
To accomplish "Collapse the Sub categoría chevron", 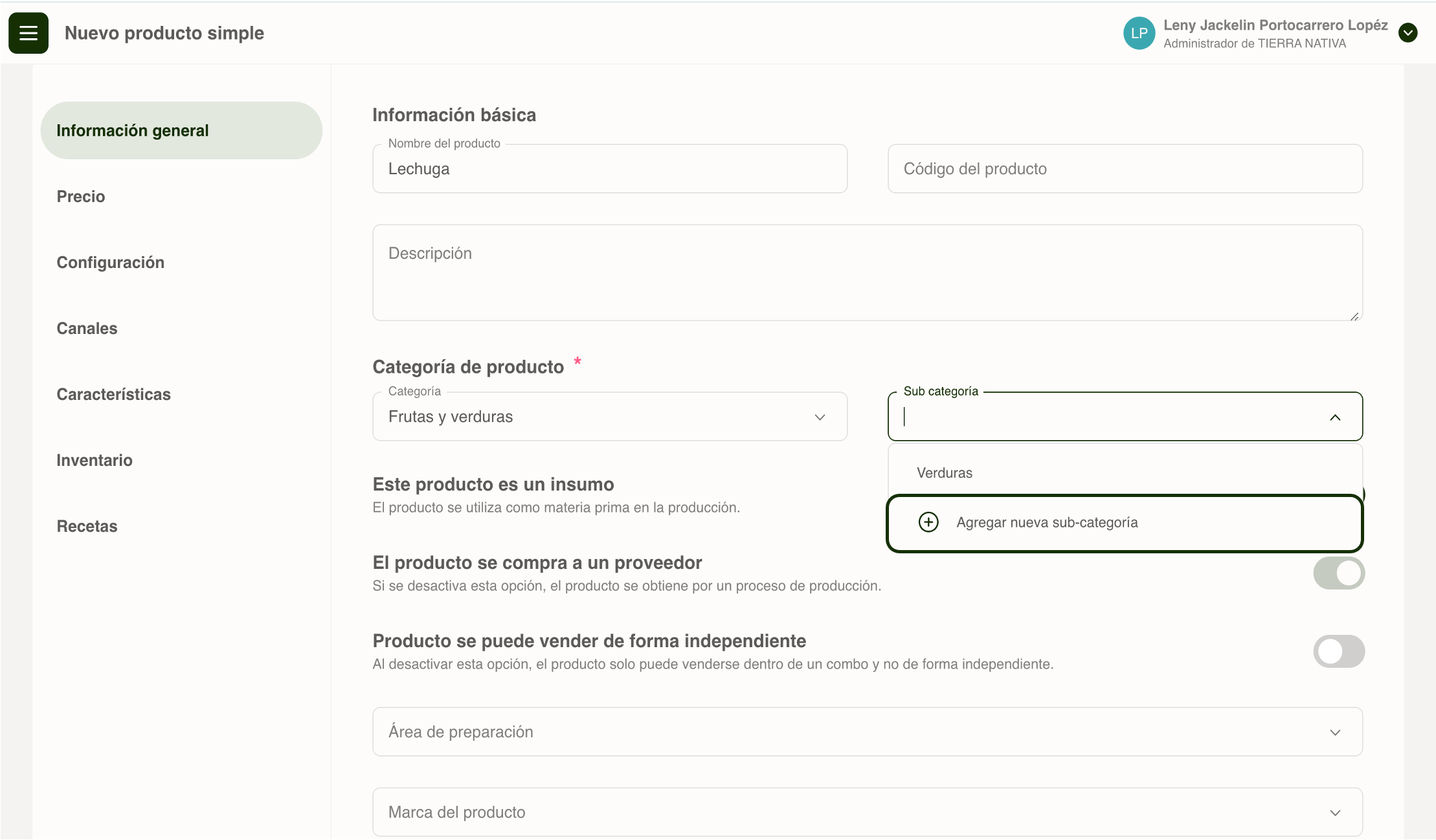I will (1335, 417).
